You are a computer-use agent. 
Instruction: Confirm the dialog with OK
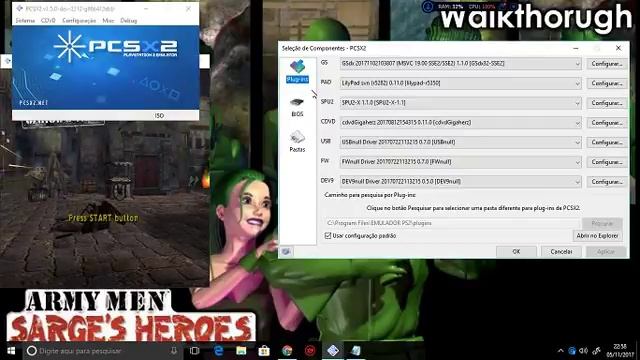point(516,251)
